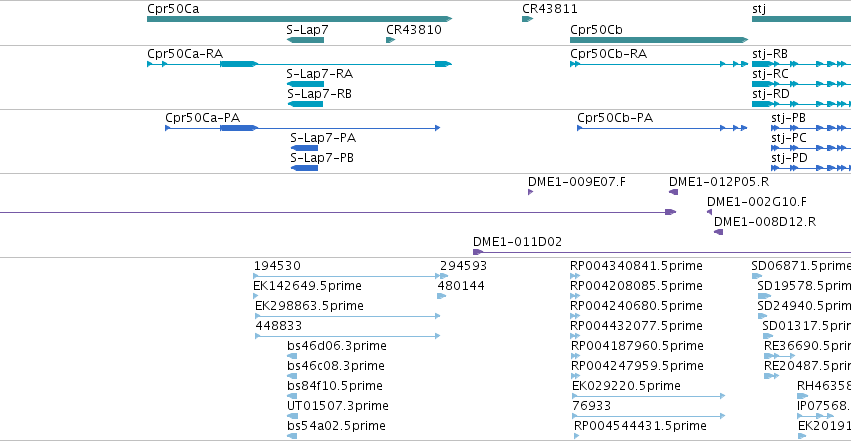Select the S-Lap7-PB protein feature
851x441 pixels.
pyautogui.click(x=304, y=168)
